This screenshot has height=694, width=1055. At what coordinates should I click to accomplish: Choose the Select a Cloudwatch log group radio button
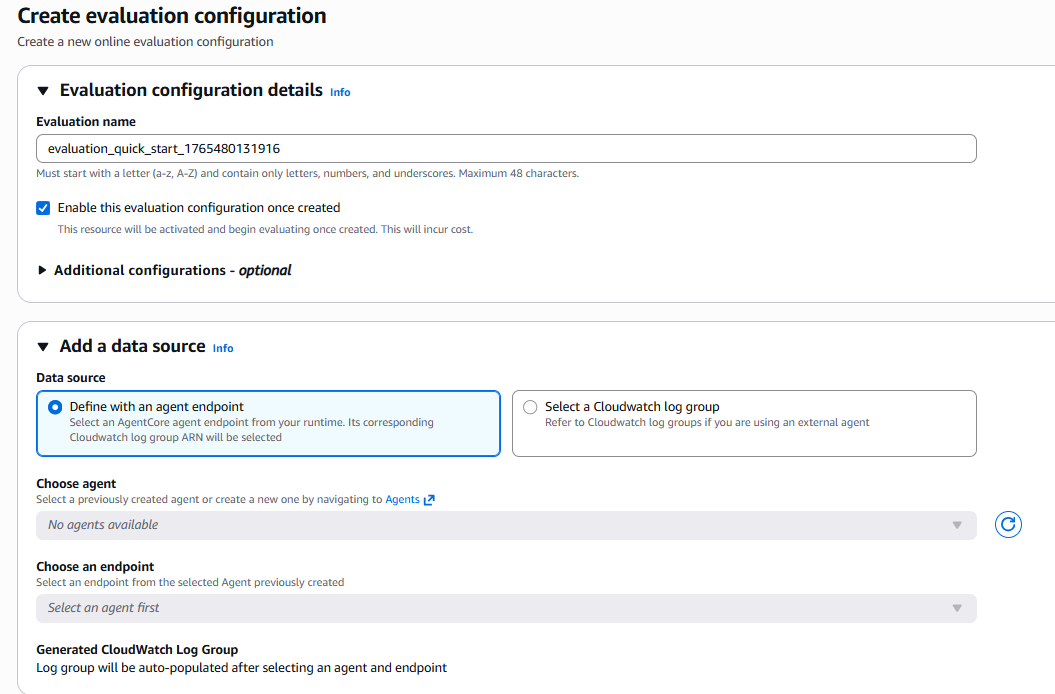pos(530,407)
